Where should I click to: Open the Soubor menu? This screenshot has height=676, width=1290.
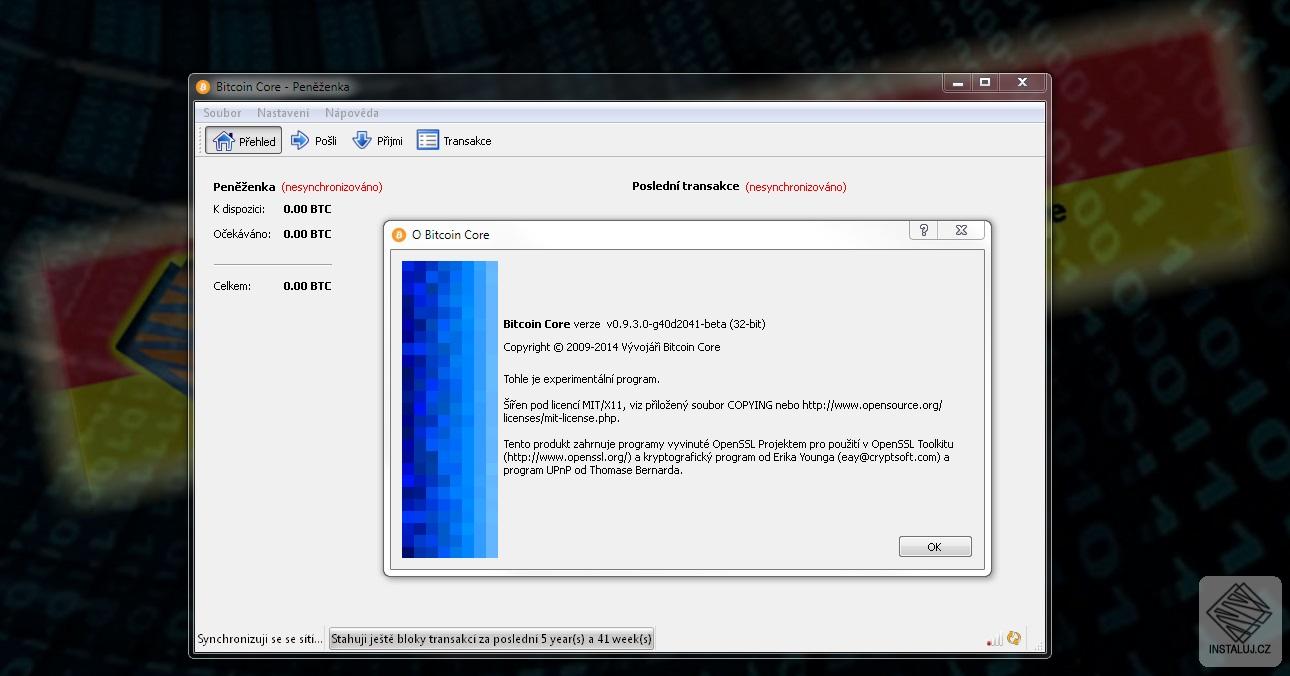tap(222, 113)
